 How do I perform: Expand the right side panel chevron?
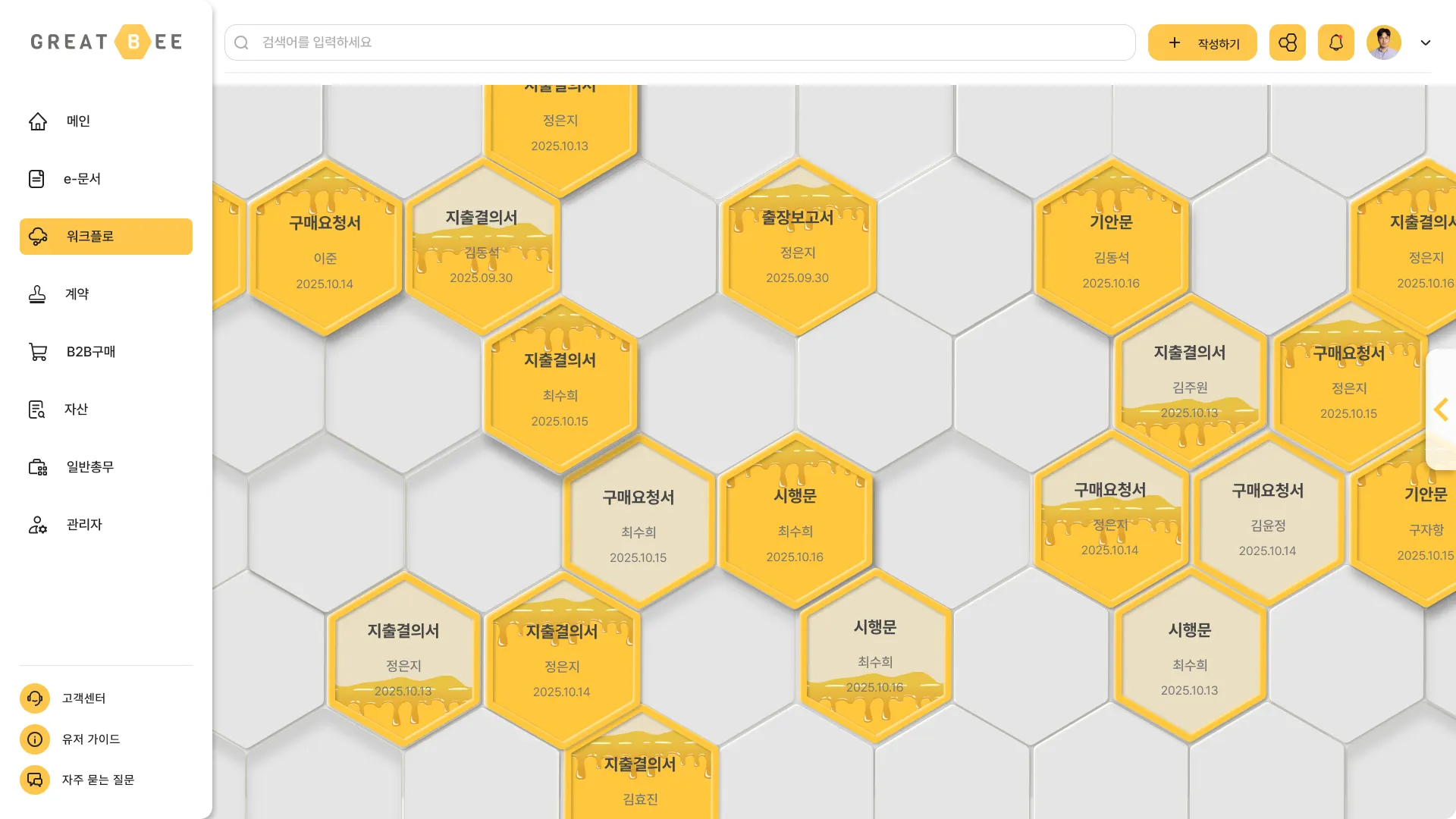point(1441,410)
